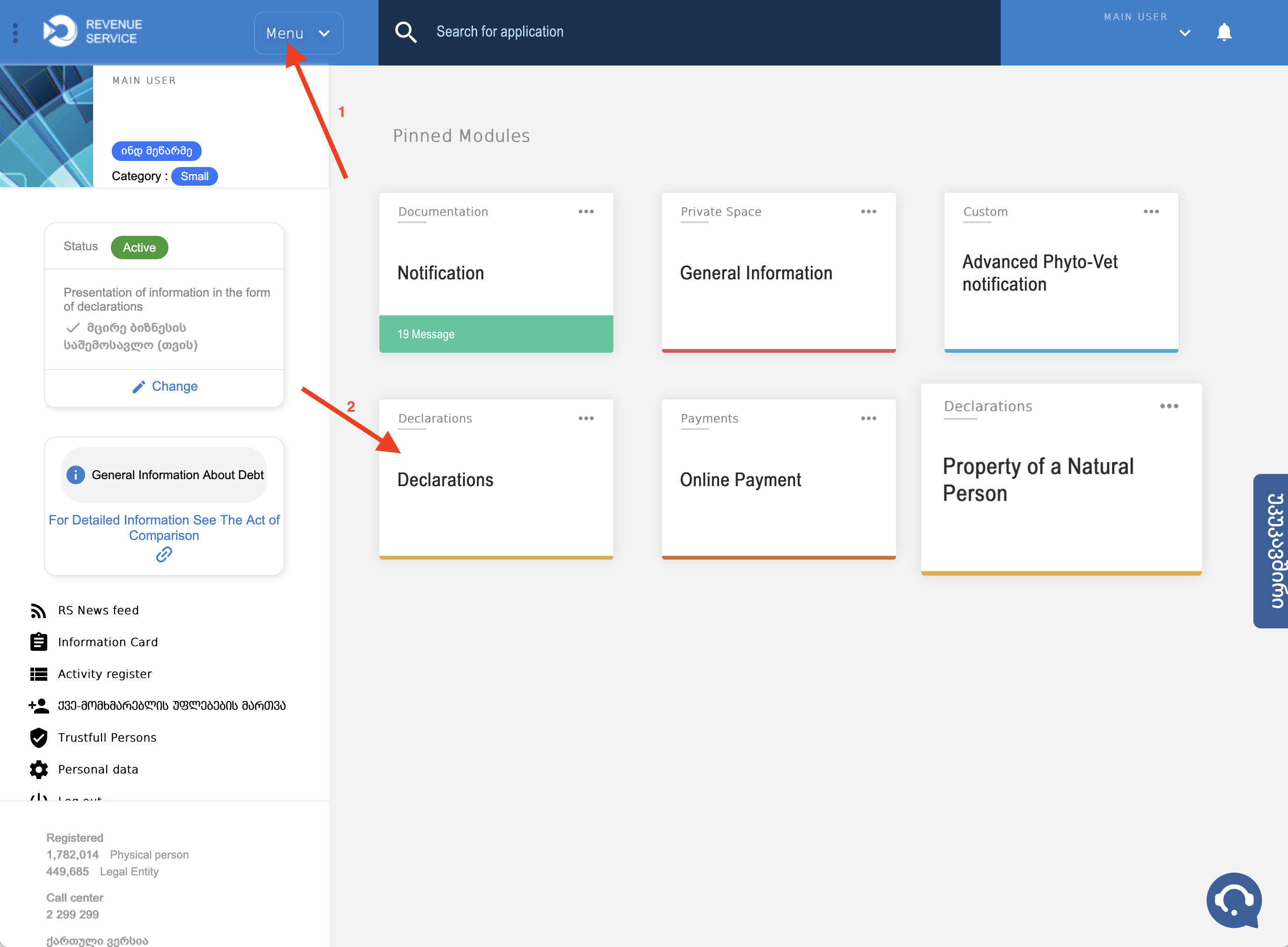Viewport: 1288px width, 947px height.
Task: Click the Change link with pencil
Action: pos(165,386)
